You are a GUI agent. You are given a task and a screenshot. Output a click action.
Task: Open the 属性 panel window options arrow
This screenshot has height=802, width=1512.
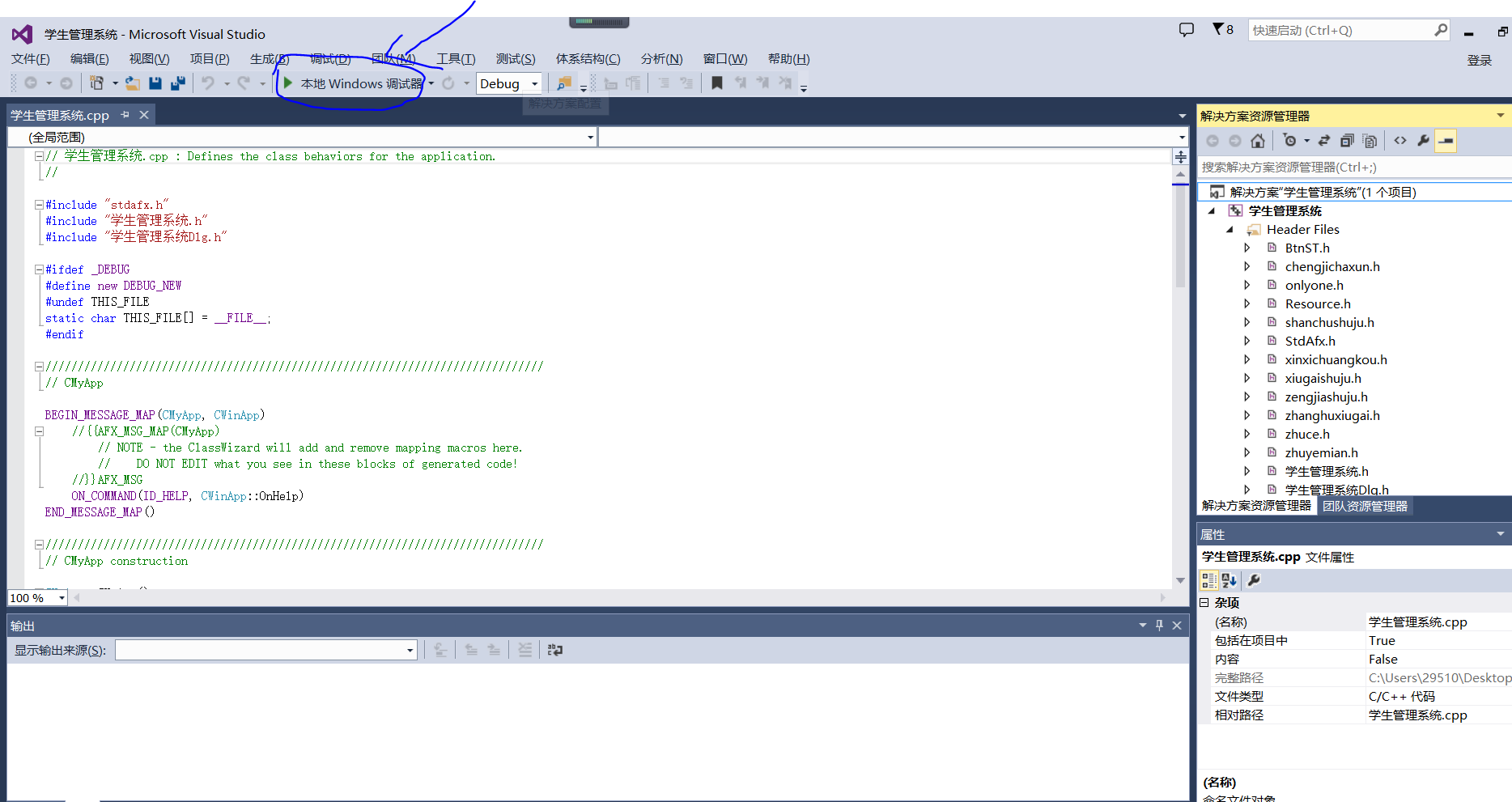click(1500, 534)
